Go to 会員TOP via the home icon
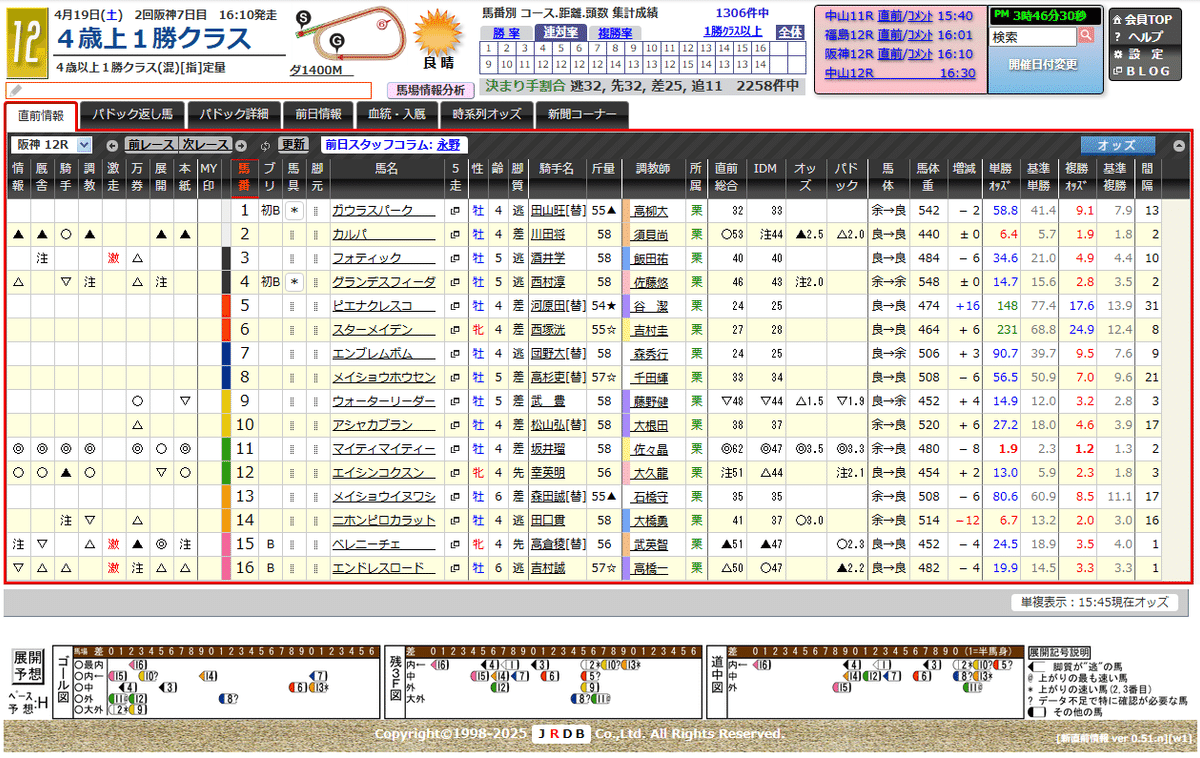The width and height of the screenshot is (1200, 758). coord(1118,20)
